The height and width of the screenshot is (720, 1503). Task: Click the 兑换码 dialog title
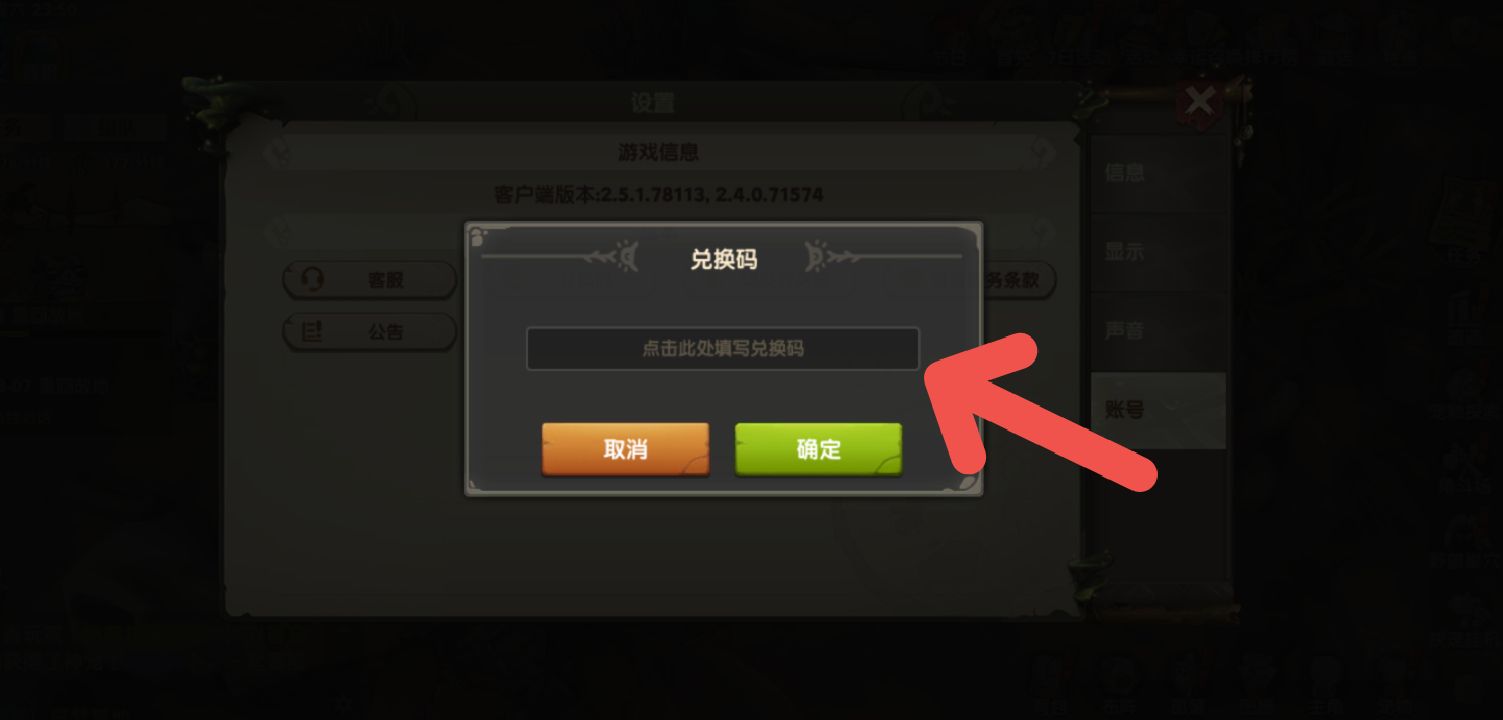click(723, 259)
